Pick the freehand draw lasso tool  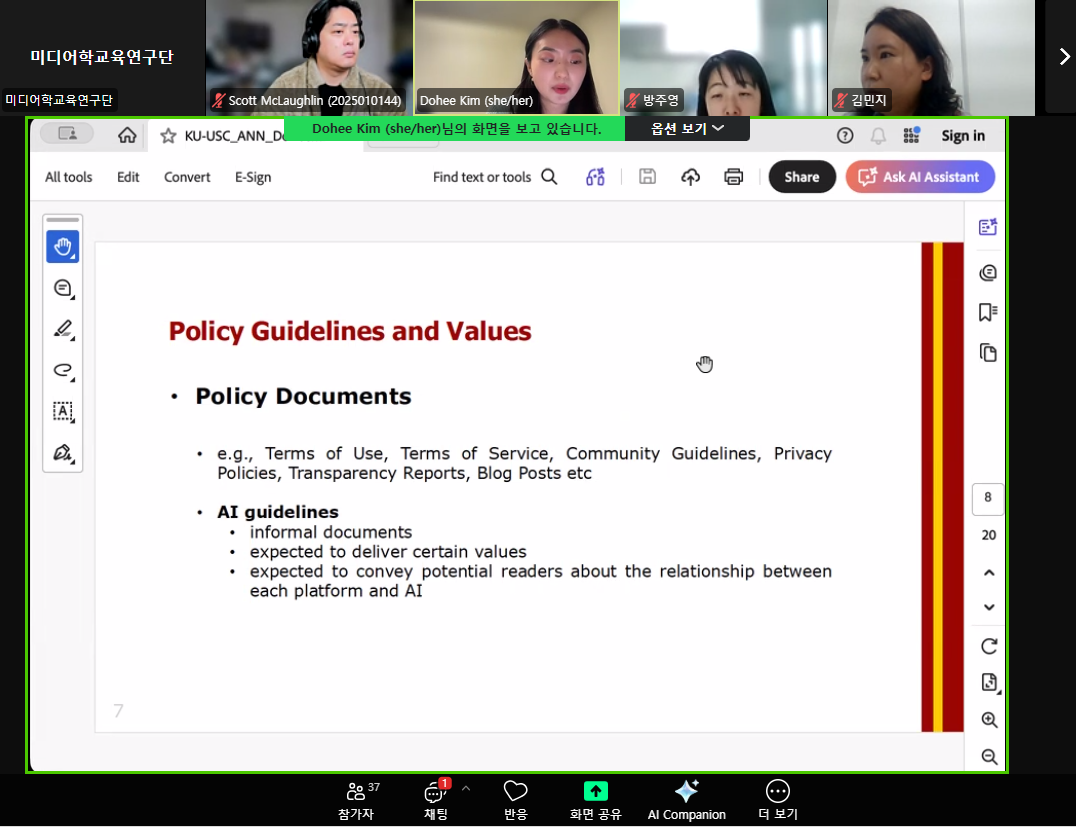click(63, 370)
